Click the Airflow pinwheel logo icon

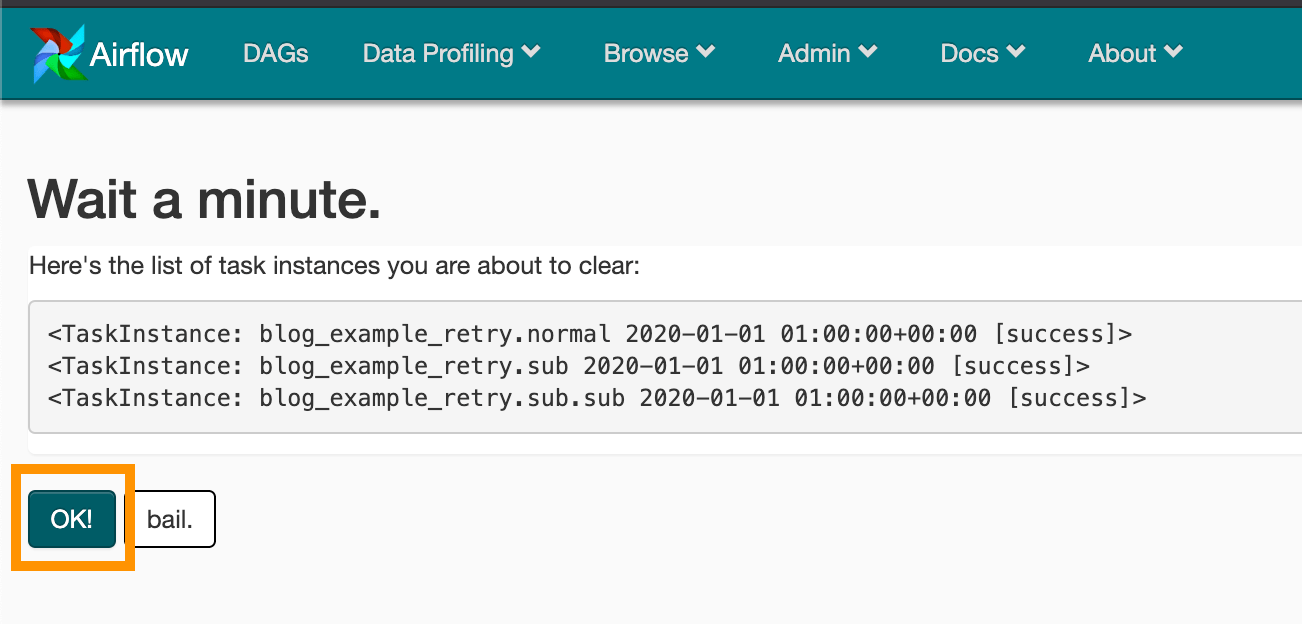(57, 53)
